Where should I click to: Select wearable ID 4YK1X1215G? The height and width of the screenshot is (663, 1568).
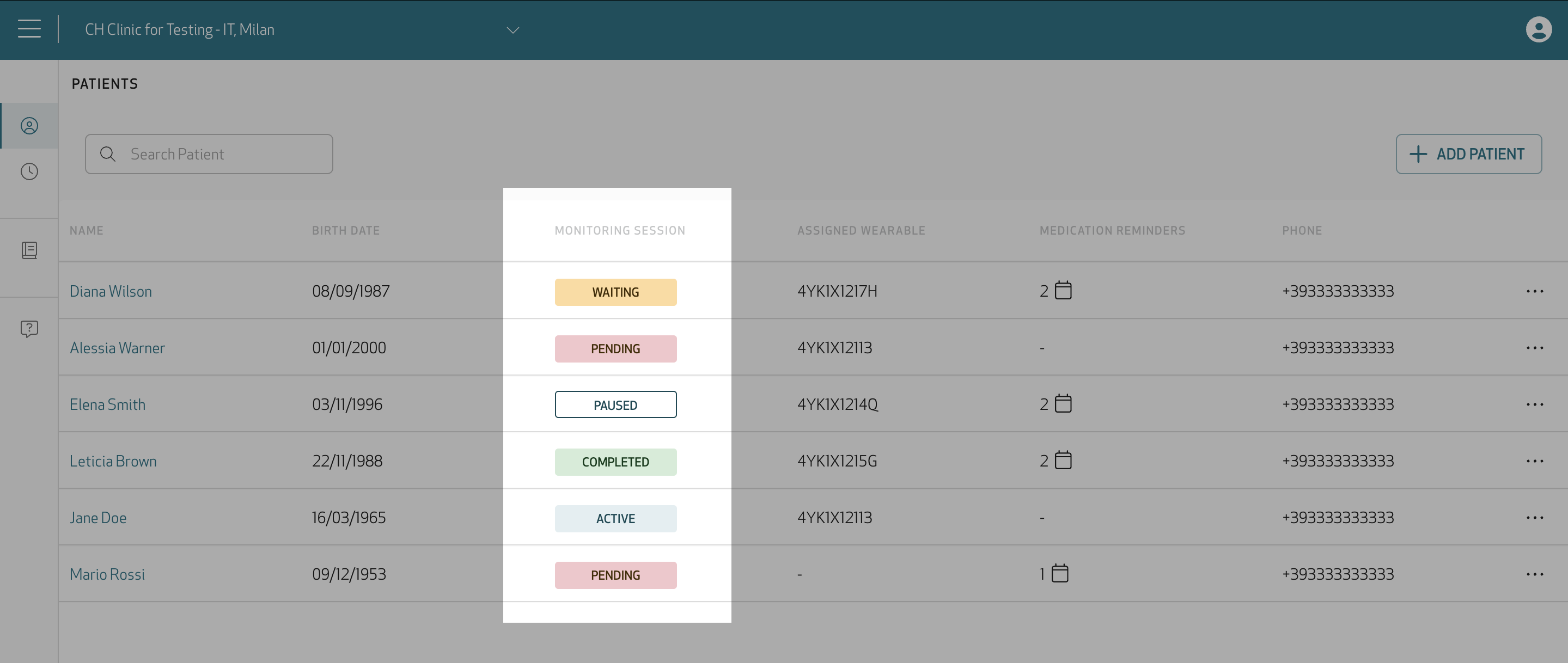point(837,461)
